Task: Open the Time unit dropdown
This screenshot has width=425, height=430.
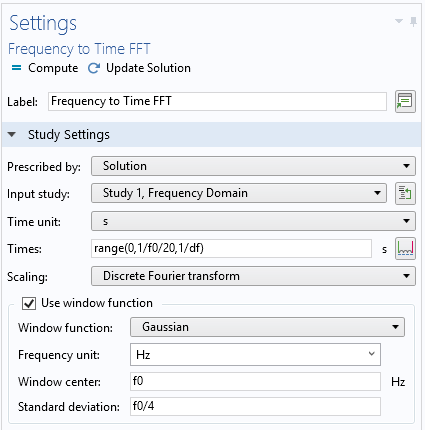Action: pos(253,221)
